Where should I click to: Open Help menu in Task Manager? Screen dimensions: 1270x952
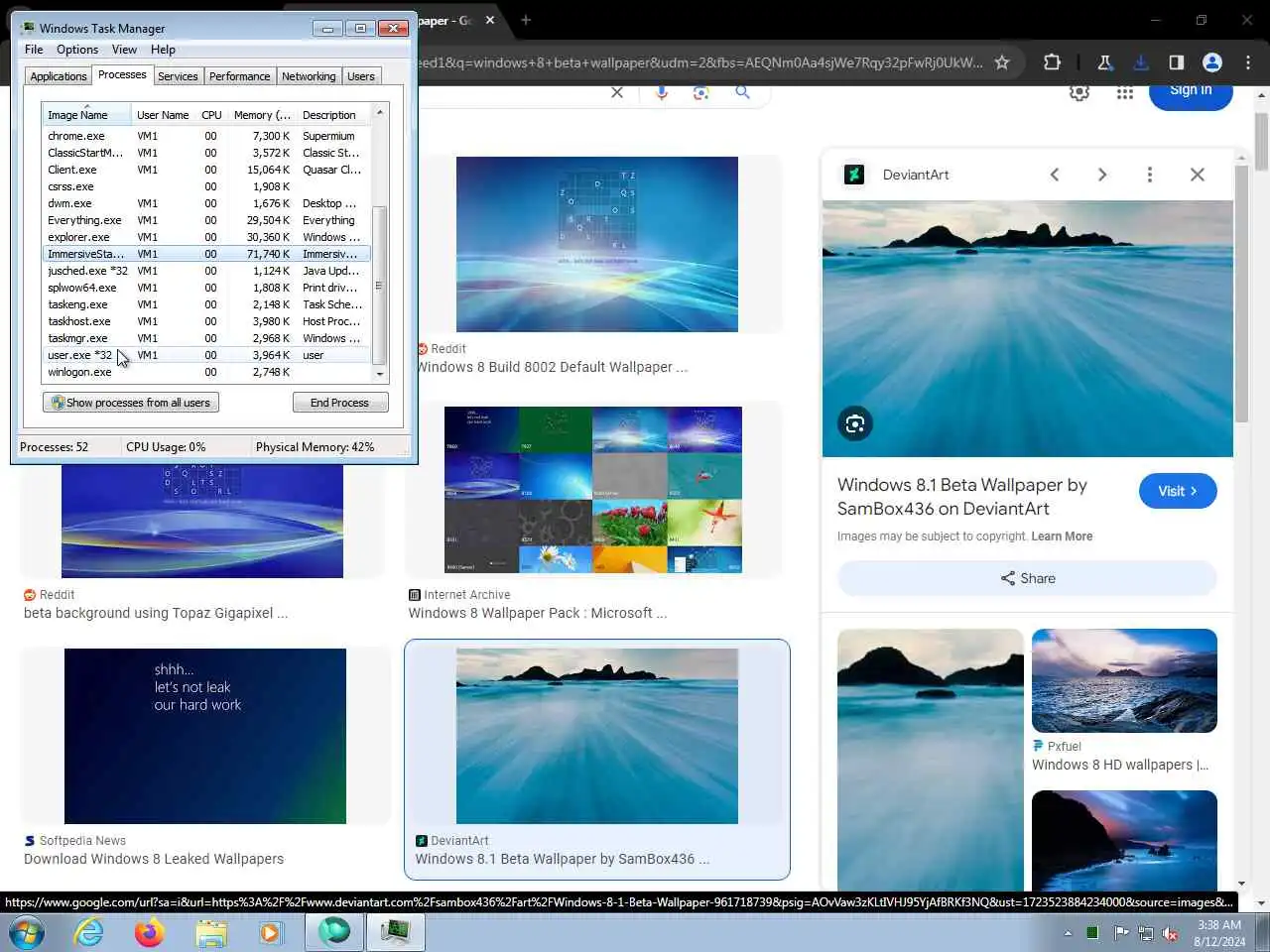point(163,50)
